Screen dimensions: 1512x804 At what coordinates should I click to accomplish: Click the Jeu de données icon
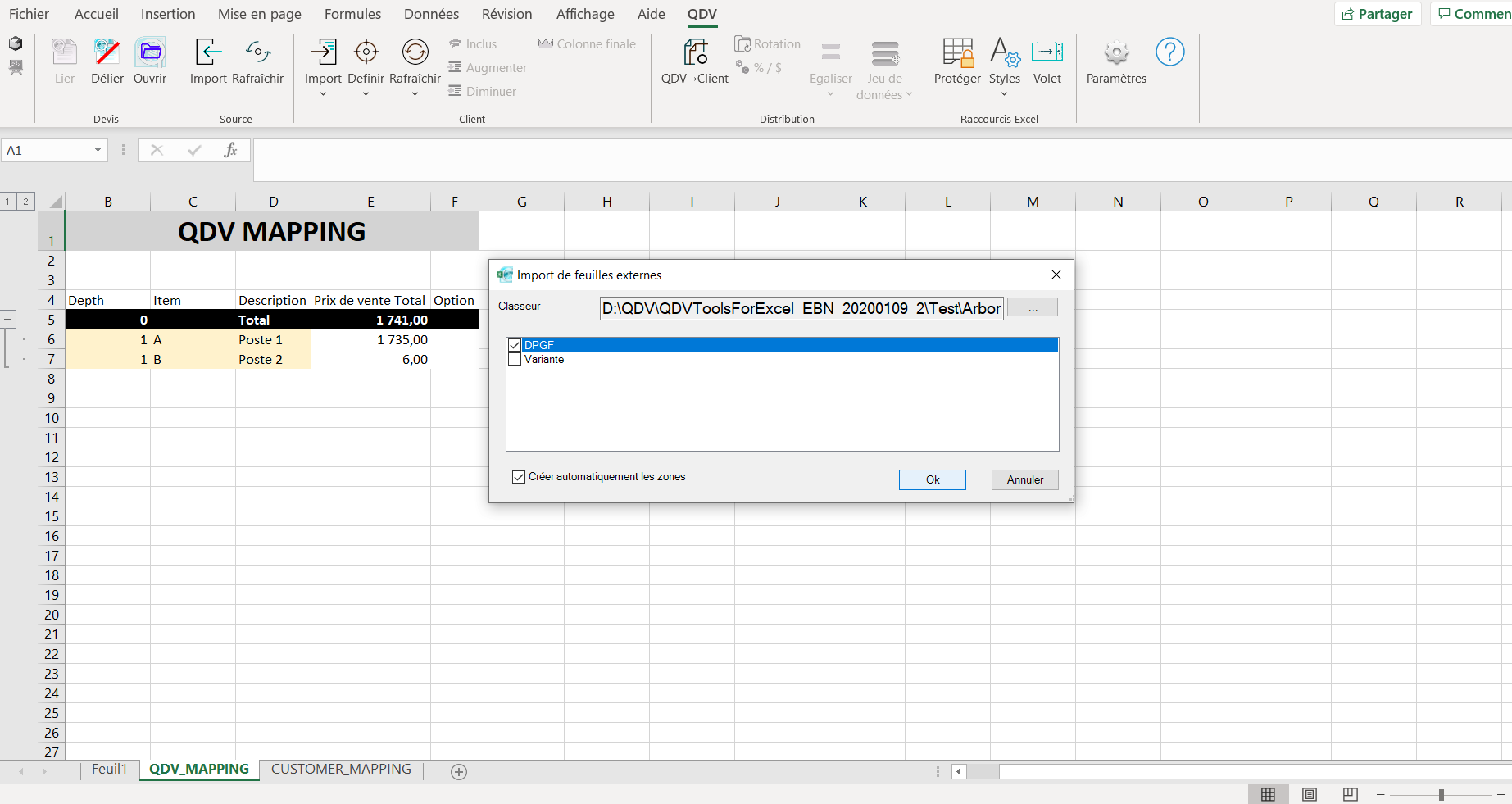pyautogui.click(x=885, y=52)
